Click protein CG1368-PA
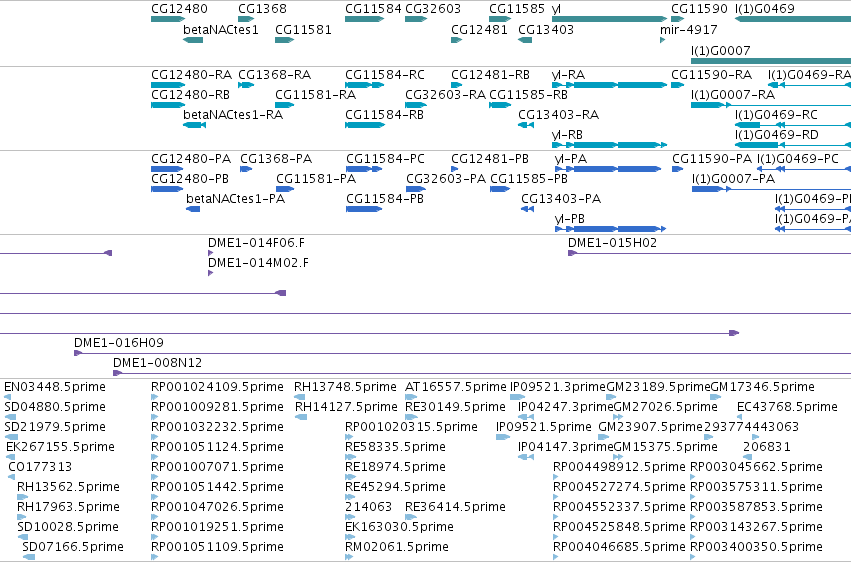Screen dimensions: 851x562 click(x=246, y=169)
